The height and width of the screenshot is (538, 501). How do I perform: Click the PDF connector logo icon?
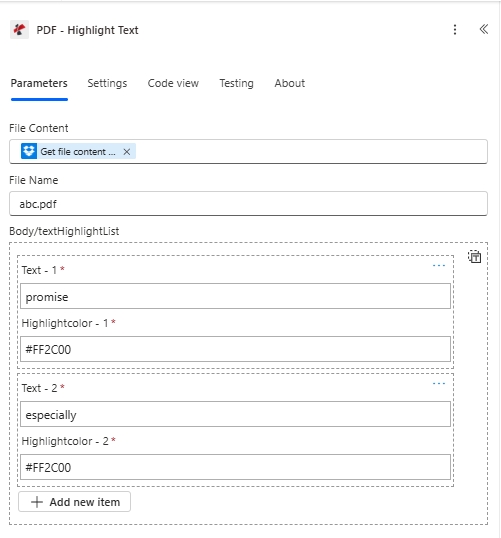[19, 30]
